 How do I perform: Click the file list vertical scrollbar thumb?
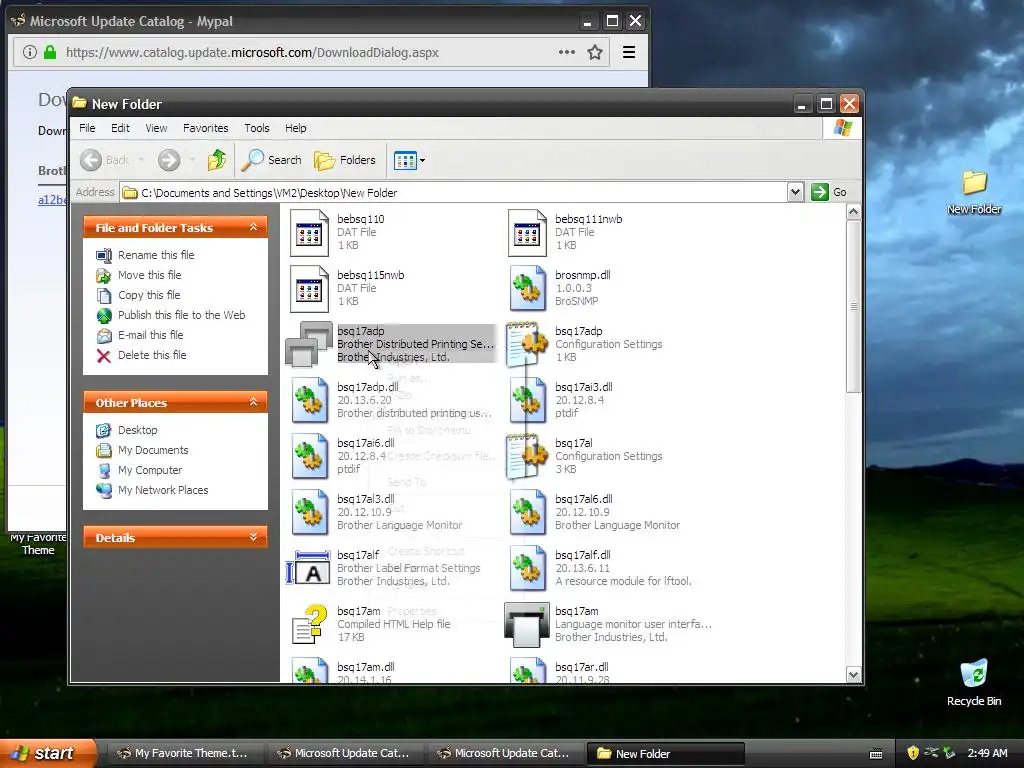(x=853, y=306)
